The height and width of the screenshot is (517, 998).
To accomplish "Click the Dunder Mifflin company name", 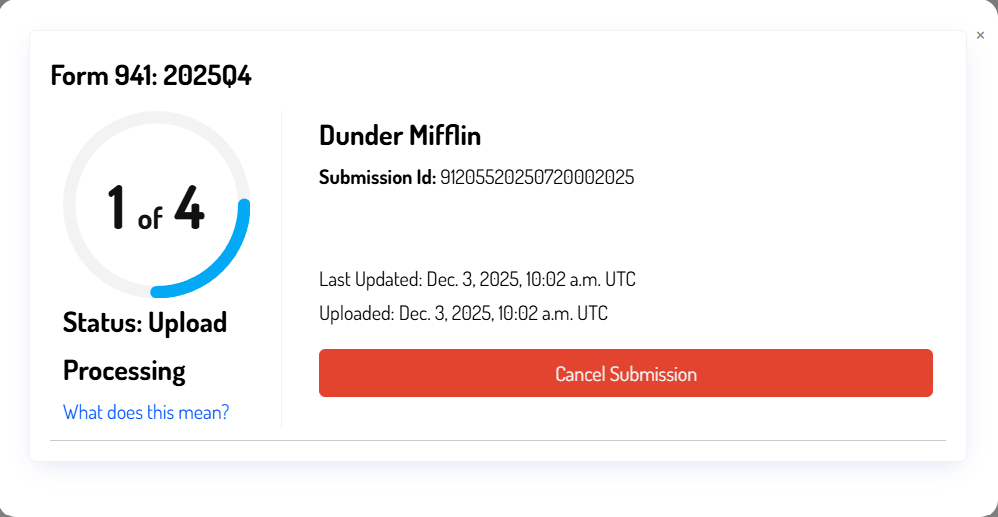I will [x=400, y=136].
